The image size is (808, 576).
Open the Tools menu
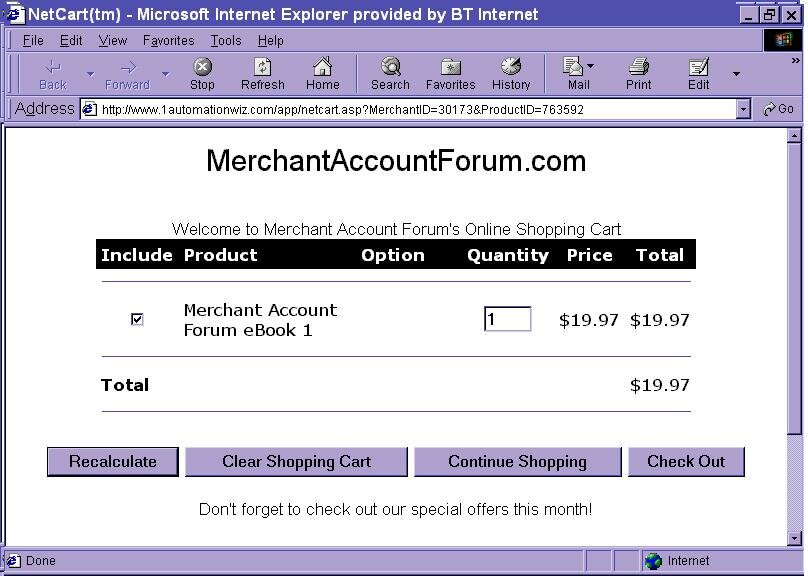pos(225,40)
